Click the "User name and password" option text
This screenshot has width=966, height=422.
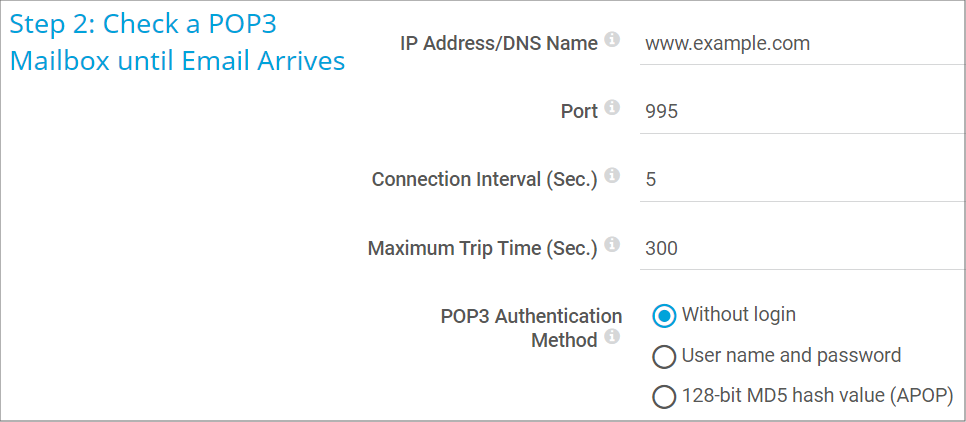791,355
